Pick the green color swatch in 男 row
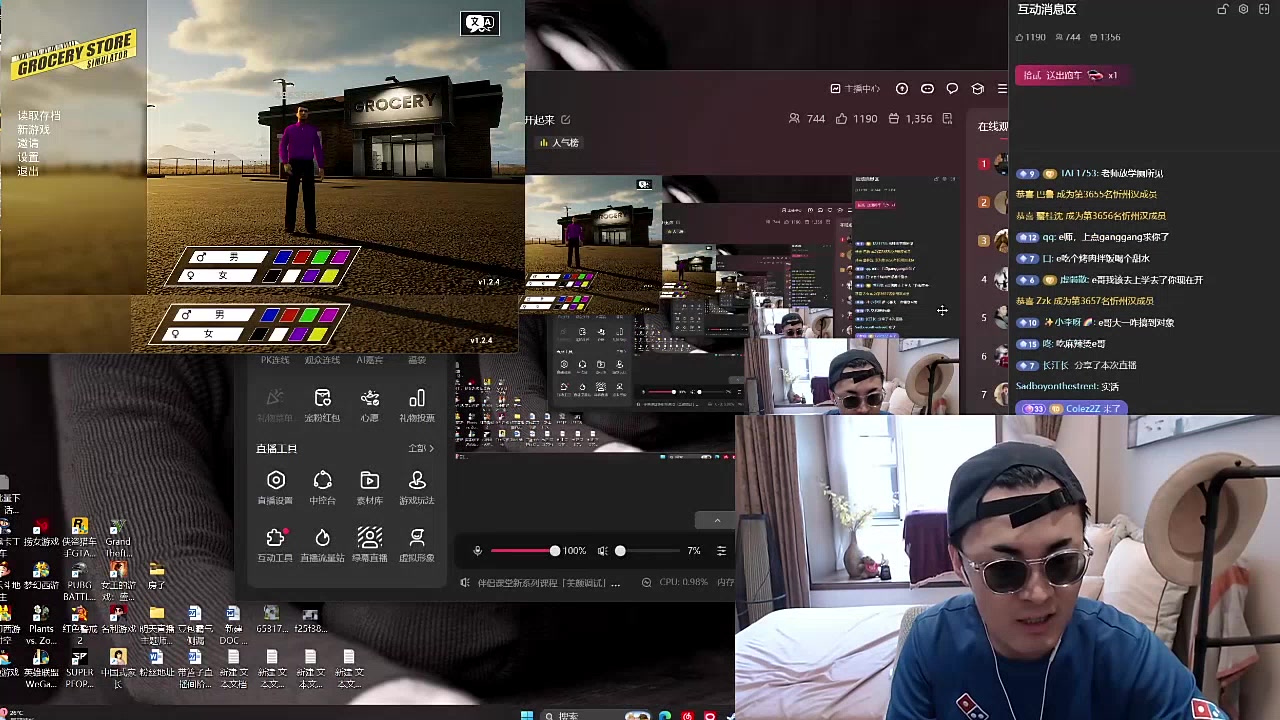This screenshot has height=720, width=1280. (321, 257)
